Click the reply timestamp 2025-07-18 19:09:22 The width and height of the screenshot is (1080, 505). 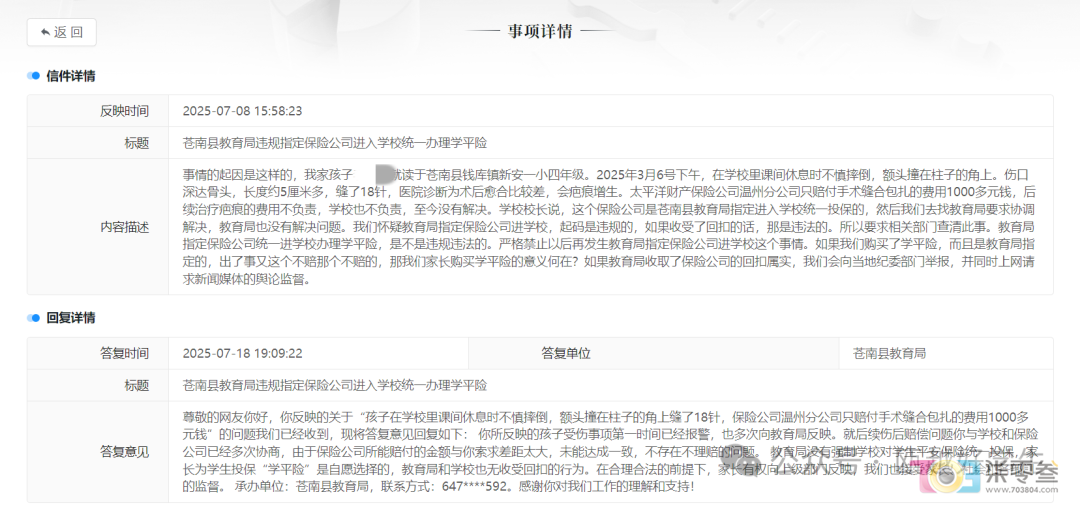tap(242, 353)
